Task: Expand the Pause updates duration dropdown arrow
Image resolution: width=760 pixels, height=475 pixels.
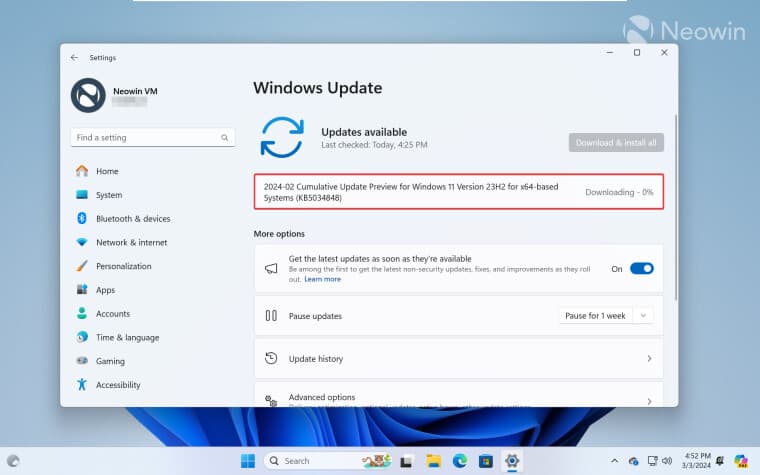Action: tap(643, 316)
